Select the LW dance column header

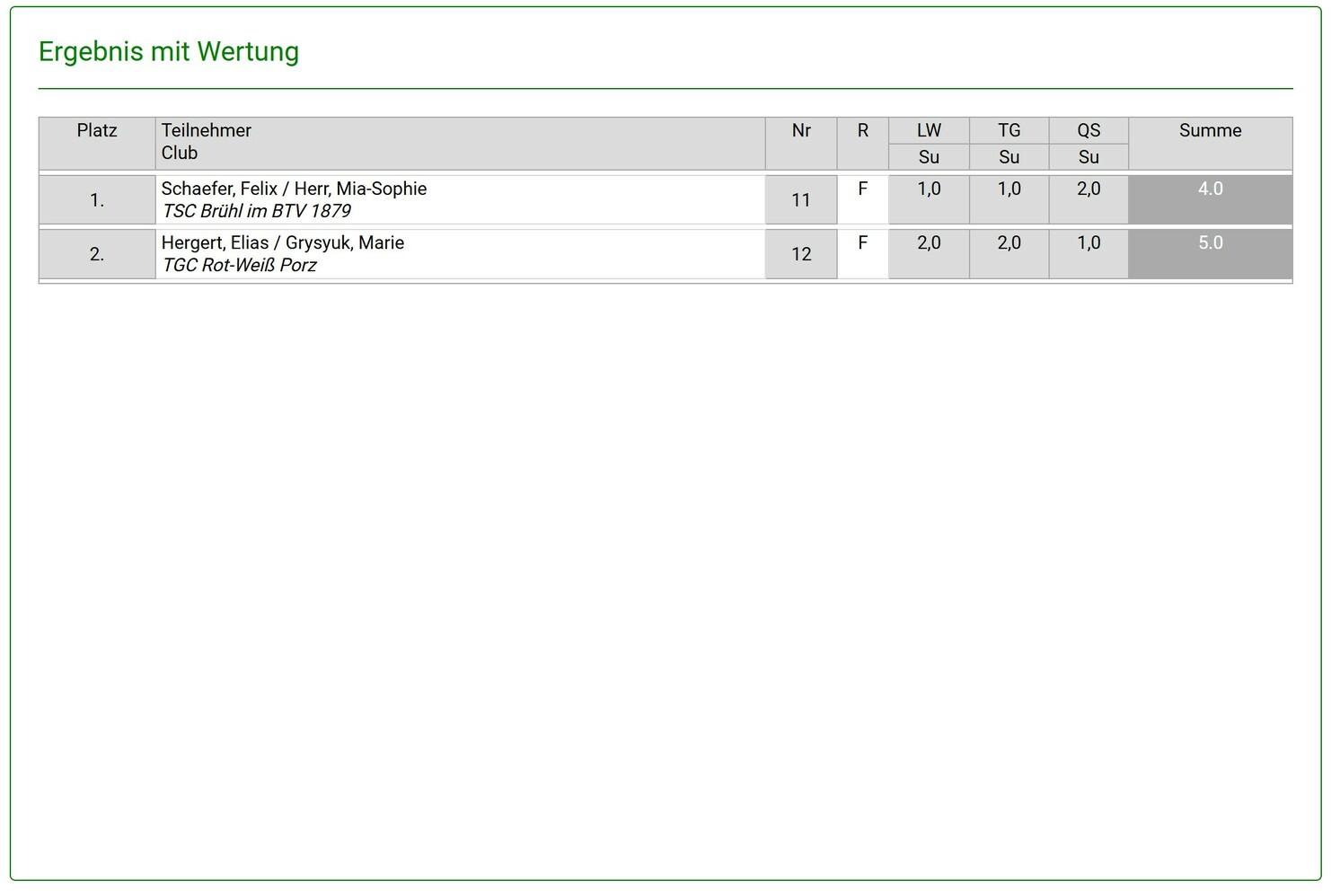929,131
